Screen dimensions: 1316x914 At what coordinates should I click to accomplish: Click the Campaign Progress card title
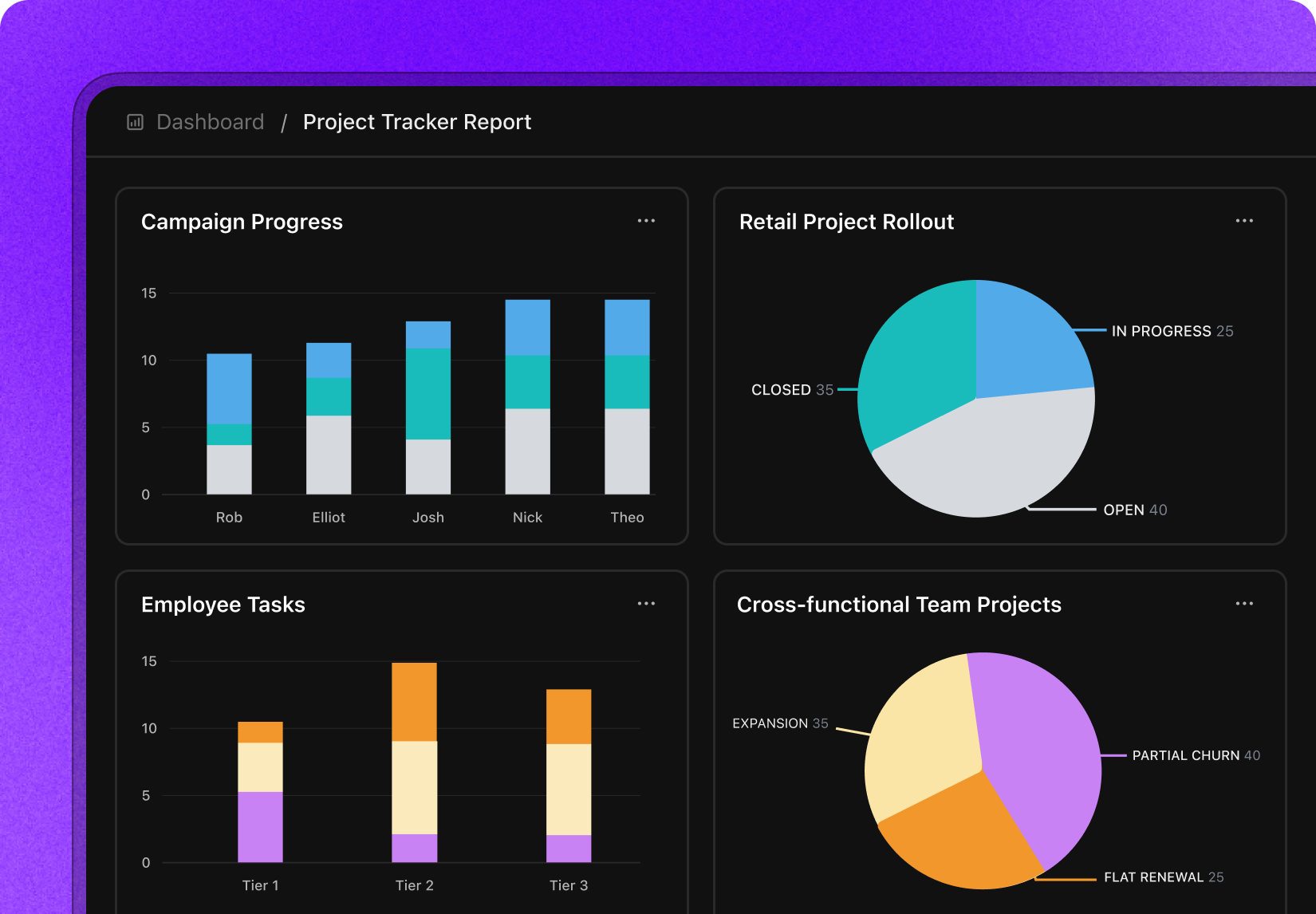click(242, 222)
